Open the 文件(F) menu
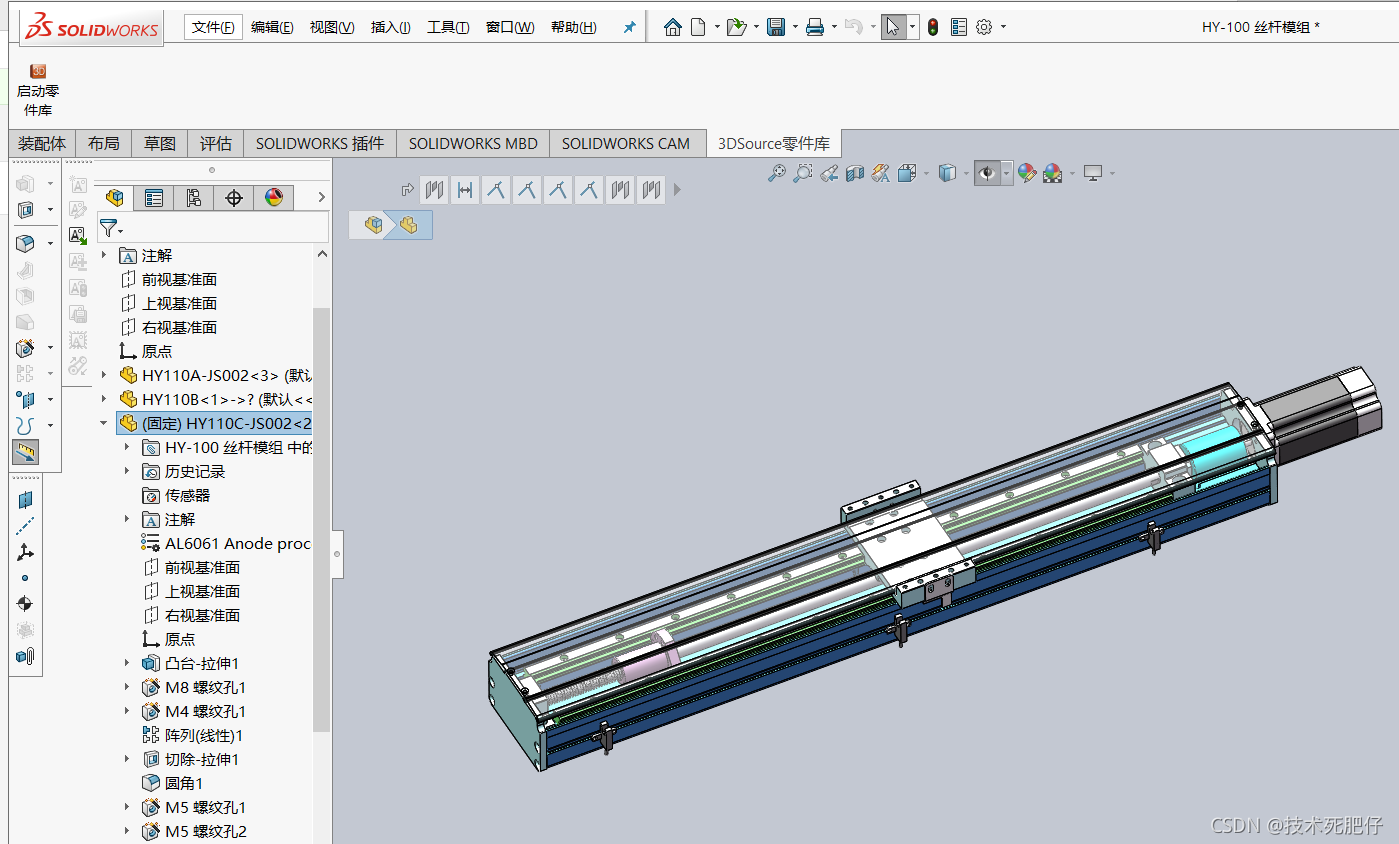The width and height of the screenshot is (1399, 844). coord(214,27)
